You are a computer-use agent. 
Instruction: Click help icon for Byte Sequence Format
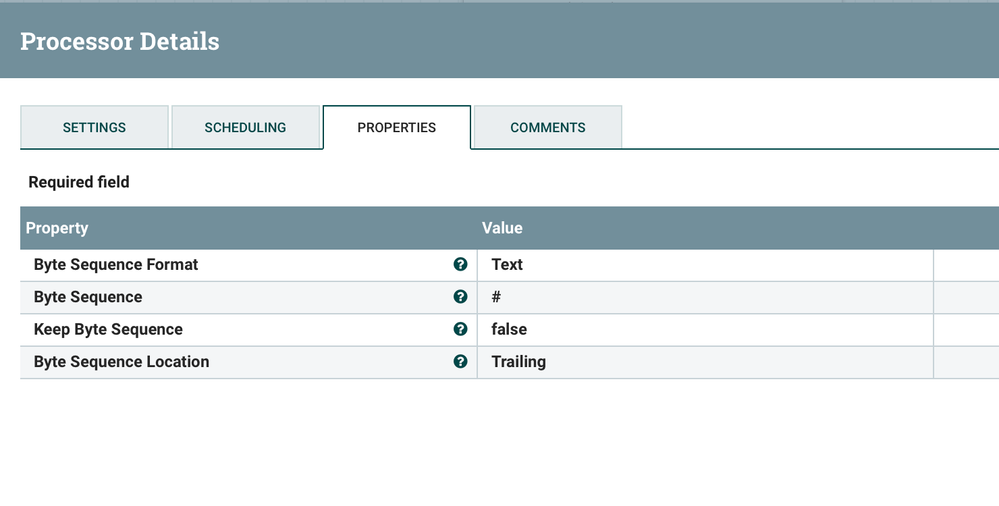click(x=460, y=264)
